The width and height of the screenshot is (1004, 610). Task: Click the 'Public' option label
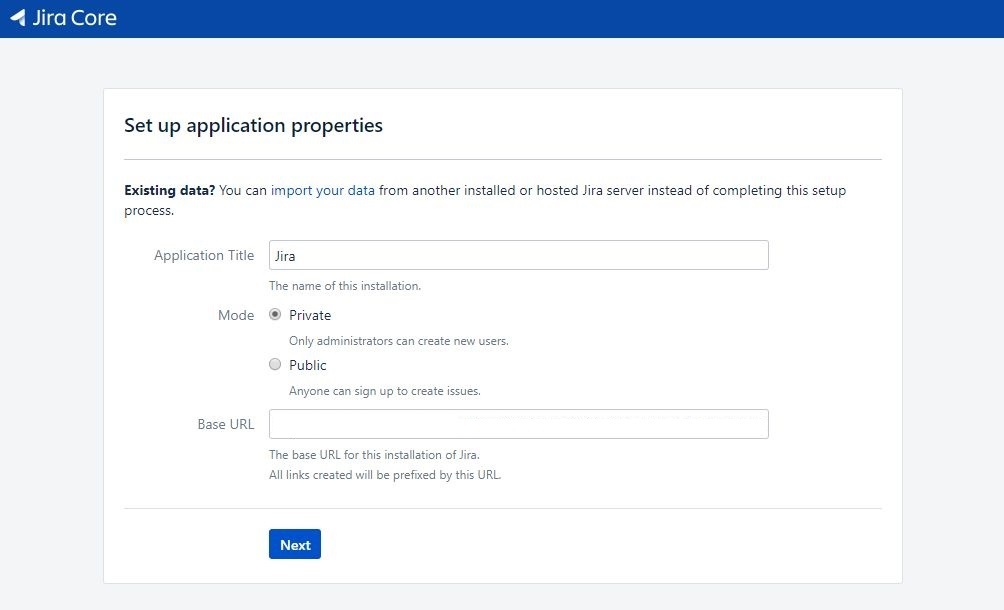(x=308, y=365)
